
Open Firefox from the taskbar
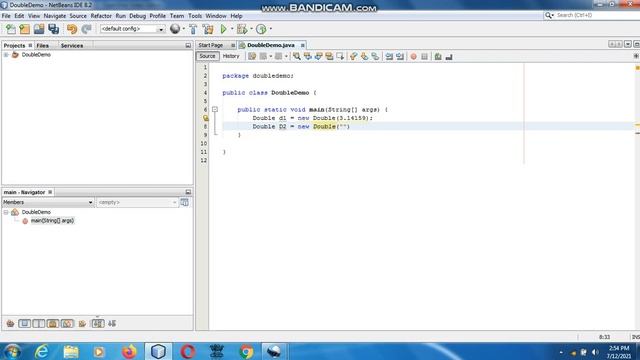[129, 351]
